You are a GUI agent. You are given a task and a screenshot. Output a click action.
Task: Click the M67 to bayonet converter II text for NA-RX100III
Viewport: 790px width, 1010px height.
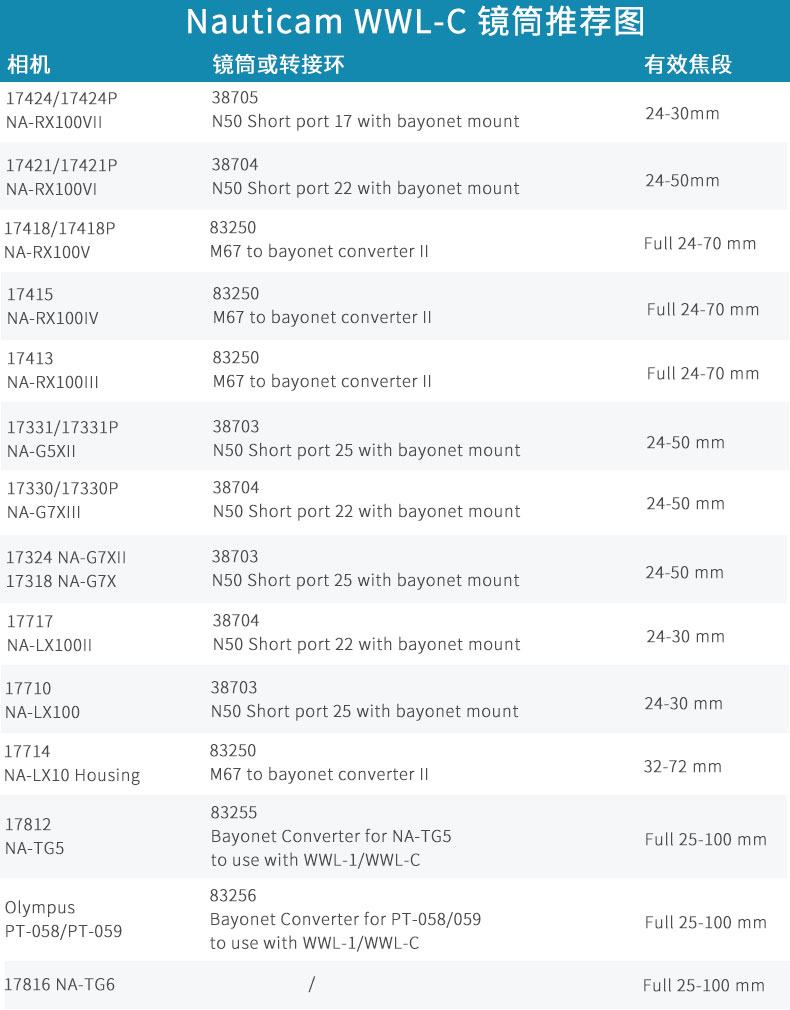click(x=322, y=381)
